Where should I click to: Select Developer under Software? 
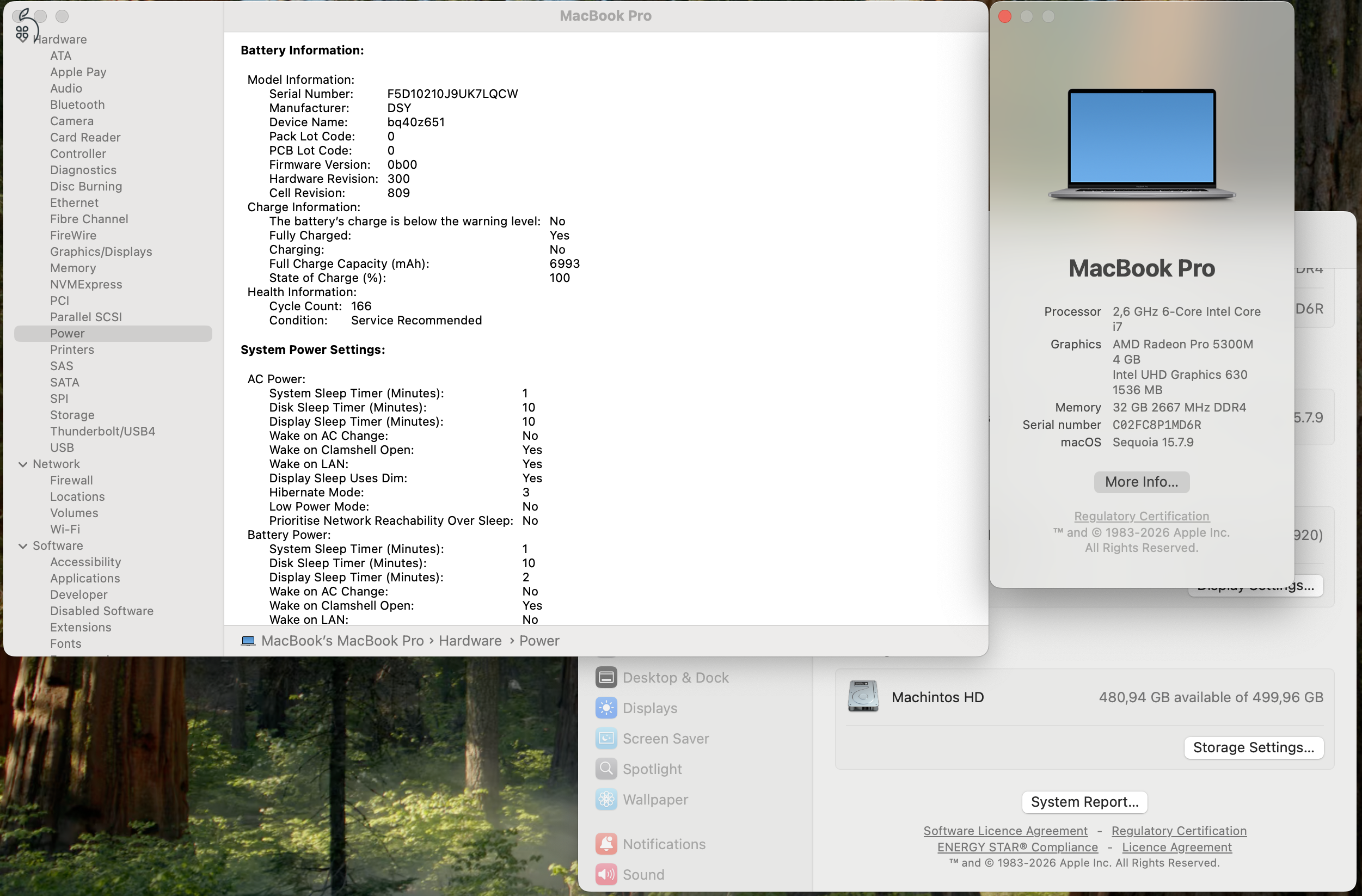79,594
